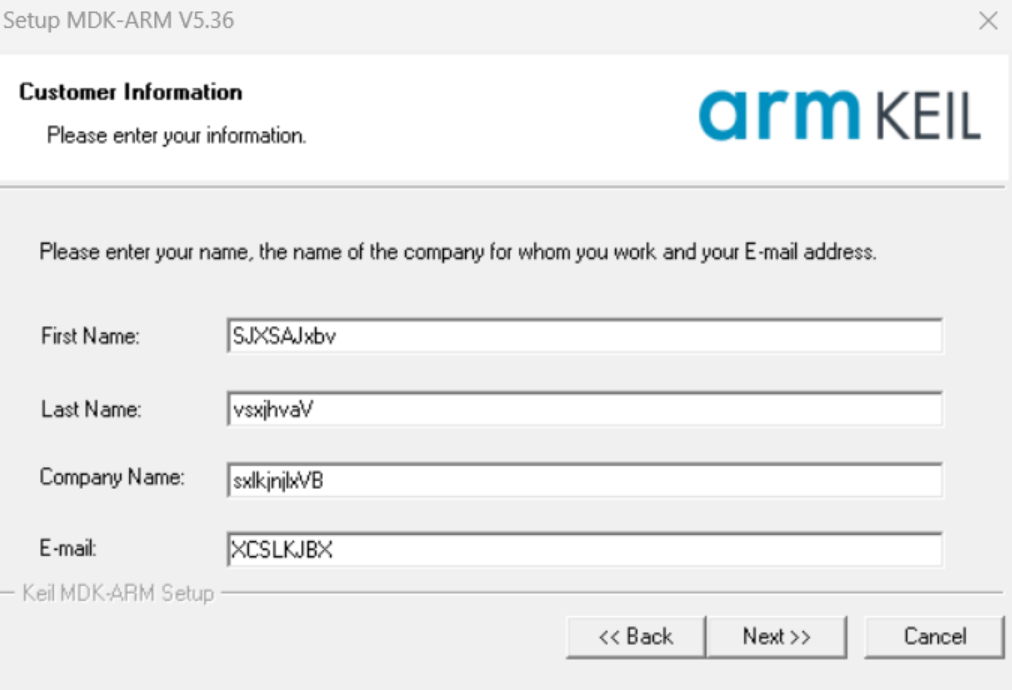This screenshot has width=1012, height=690.
Task: Click the 'Last Name:' label
Action: pos(91,409)
